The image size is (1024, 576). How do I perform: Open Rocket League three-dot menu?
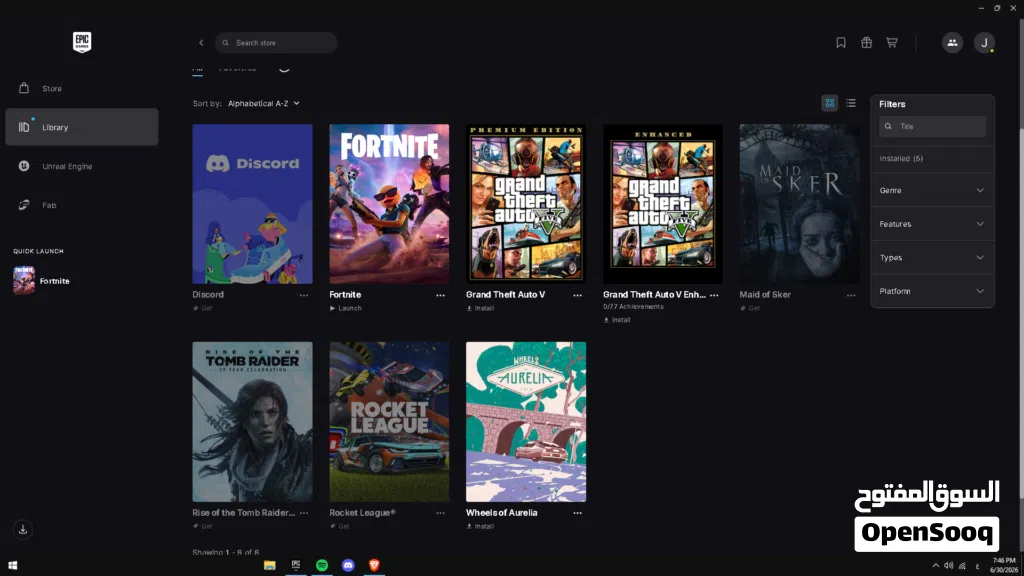point(440,513)
